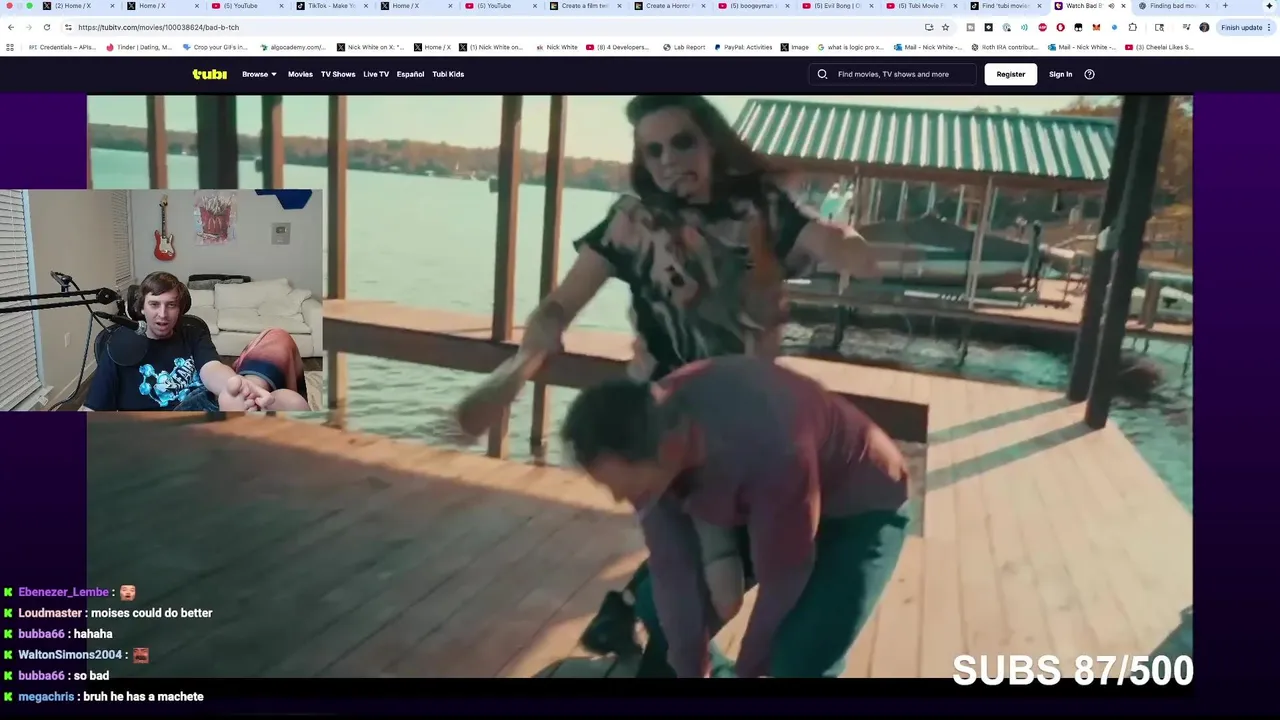Open the Extensions puzzle-piece icon
The width and height of the screenshot is (1280, 720).
1132,27
